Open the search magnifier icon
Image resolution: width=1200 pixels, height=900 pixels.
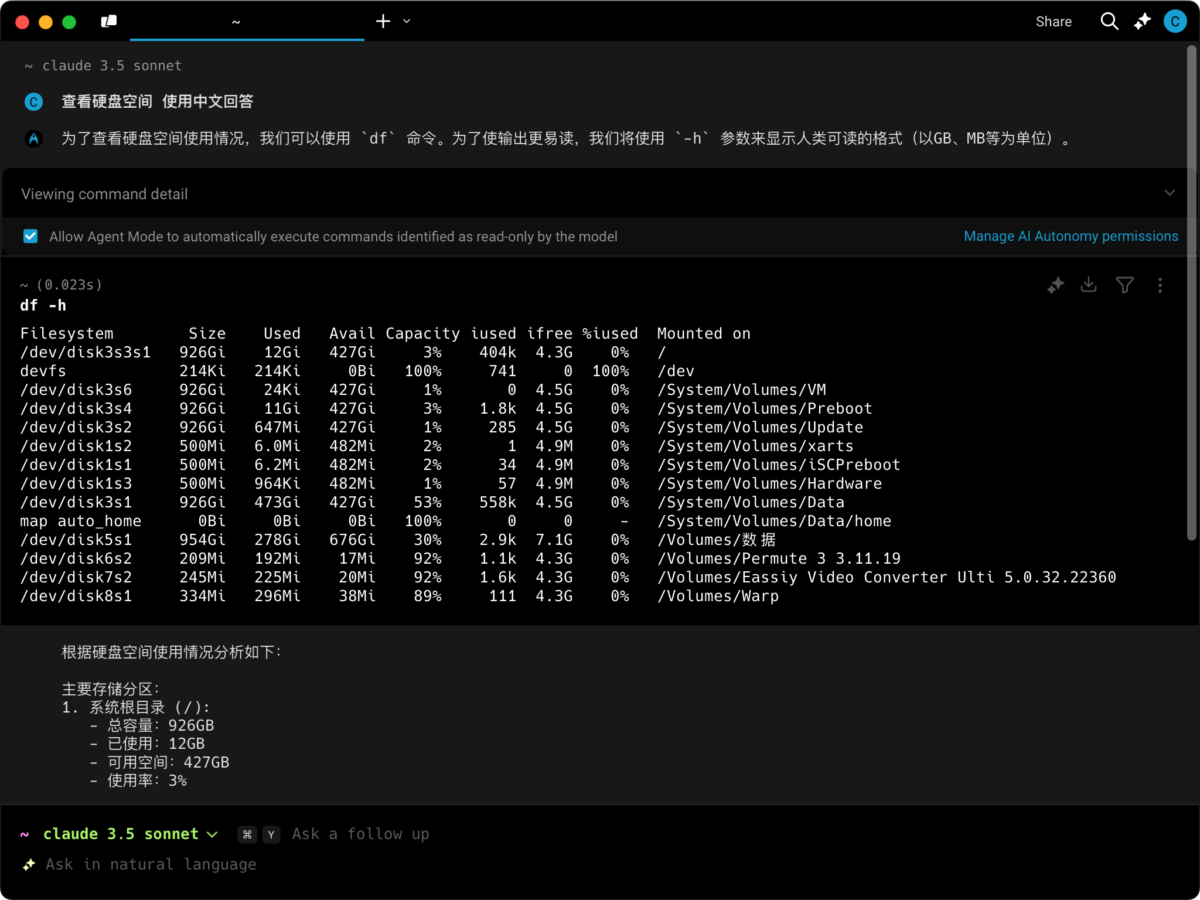pyautogui.click(x=1109, y=21)
